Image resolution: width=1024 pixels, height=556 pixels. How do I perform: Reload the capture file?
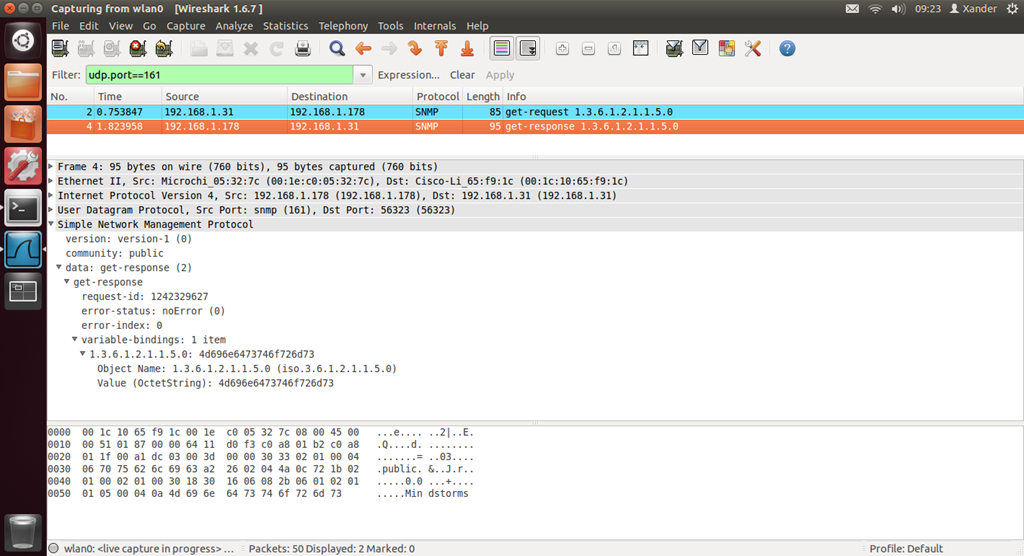click(x=277, y=48)
